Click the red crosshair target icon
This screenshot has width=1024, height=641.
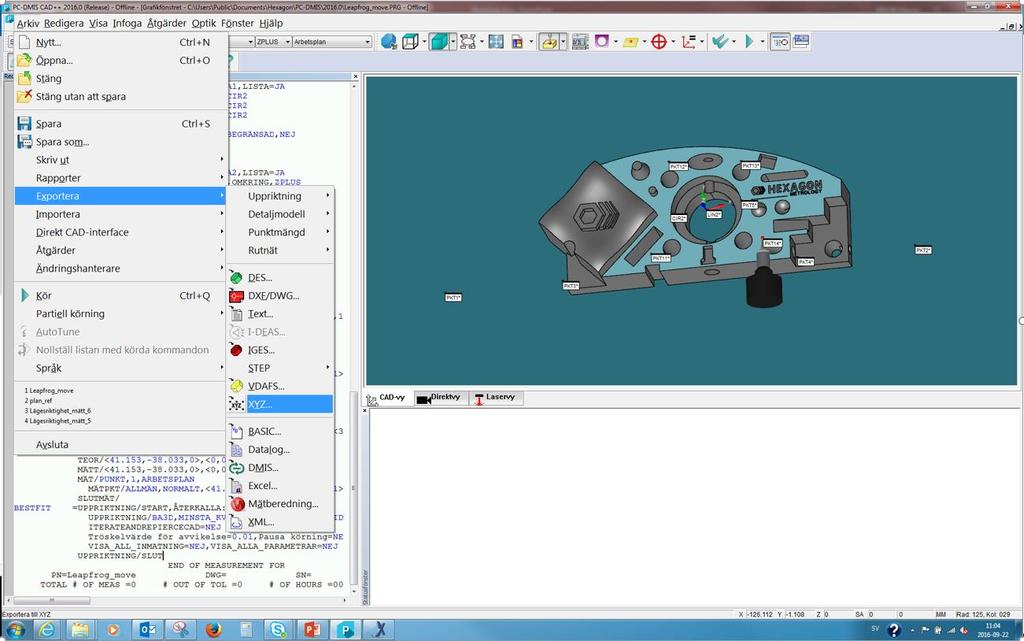pyautogui.click(x=659, y=42)
